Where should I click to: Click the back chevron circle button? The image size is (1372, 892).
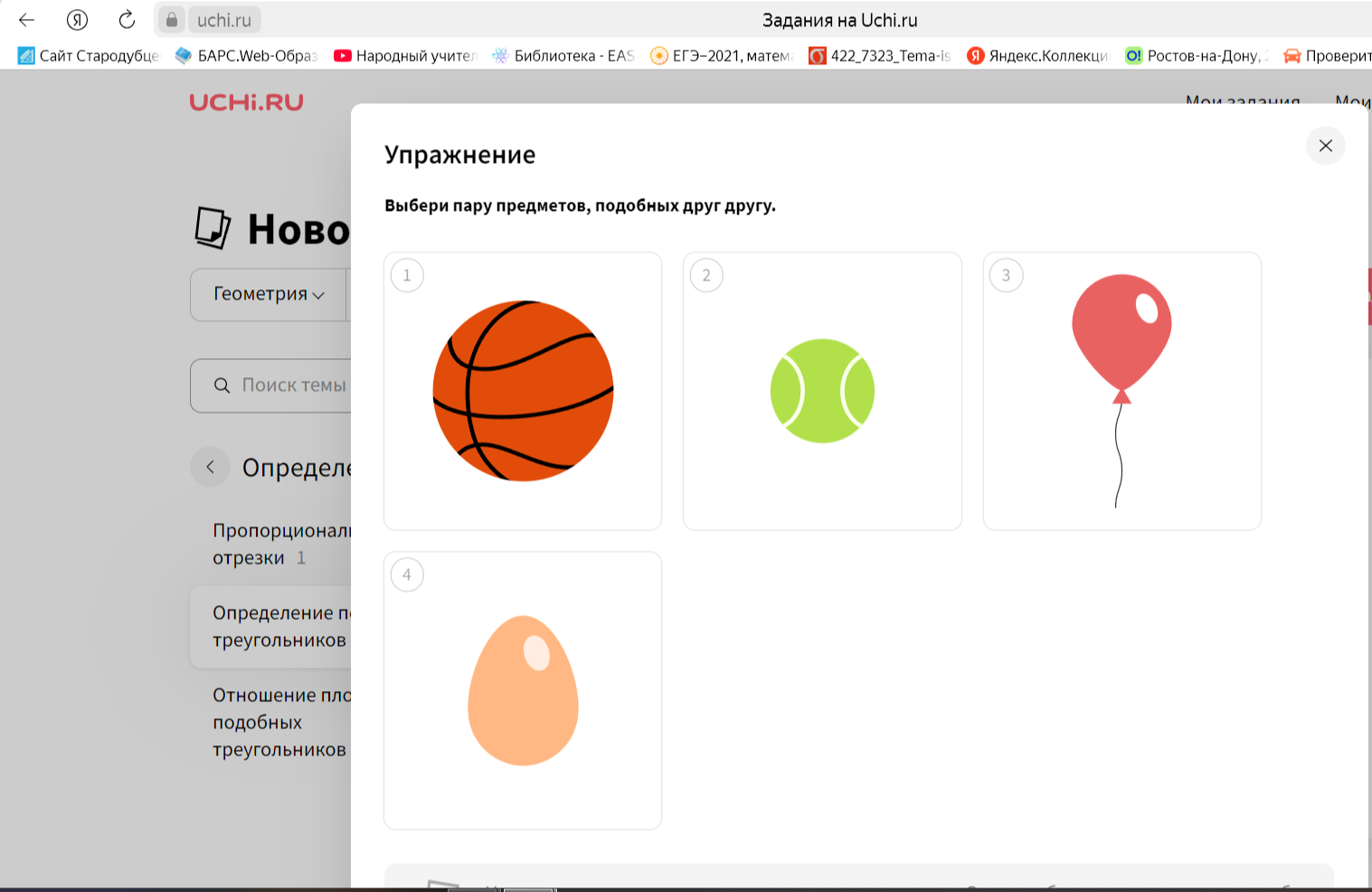(210, 467)
